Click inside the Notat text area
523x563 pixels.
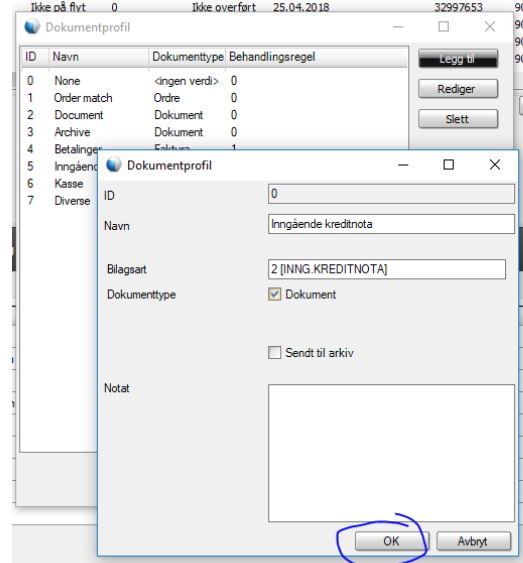click(x=391, y=453)
